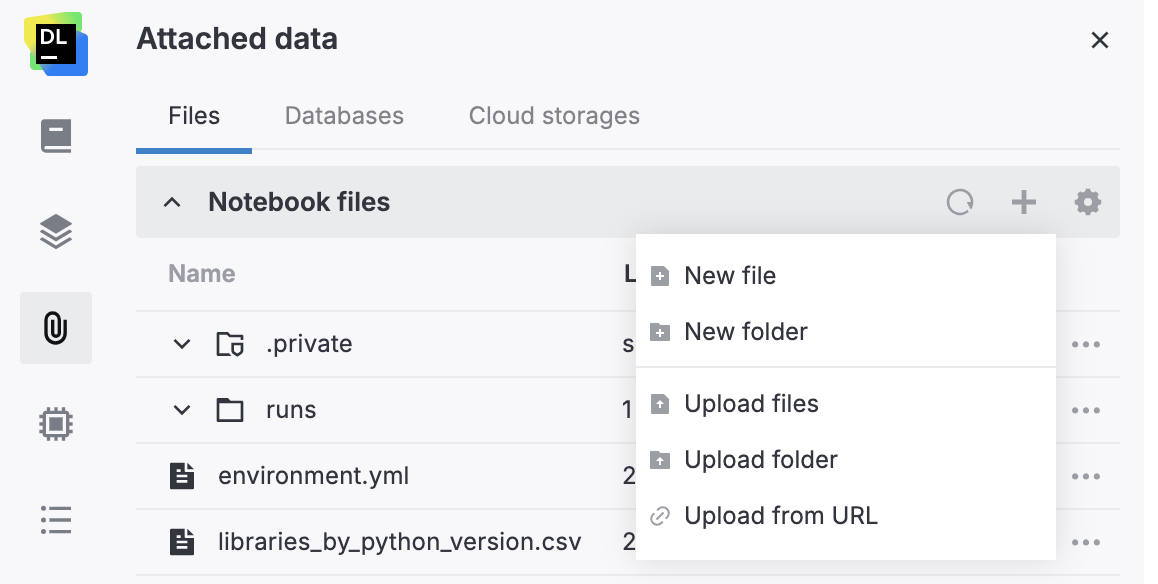Choose New file from the menu

tap(729, 275)
